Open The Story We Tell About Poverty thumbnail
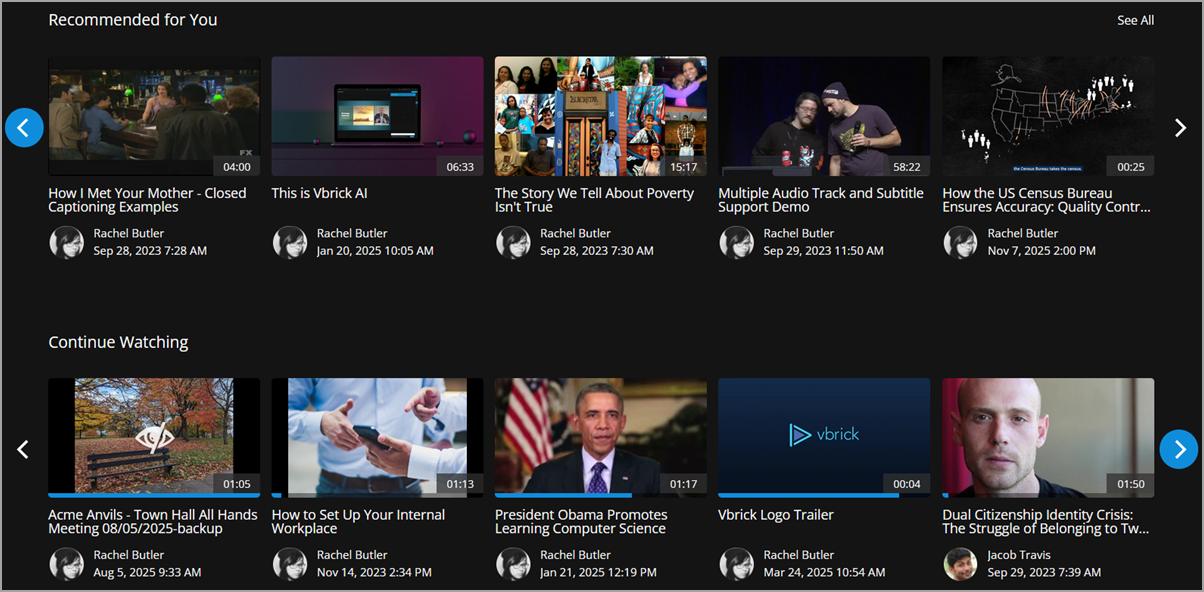 pos(601,116)
